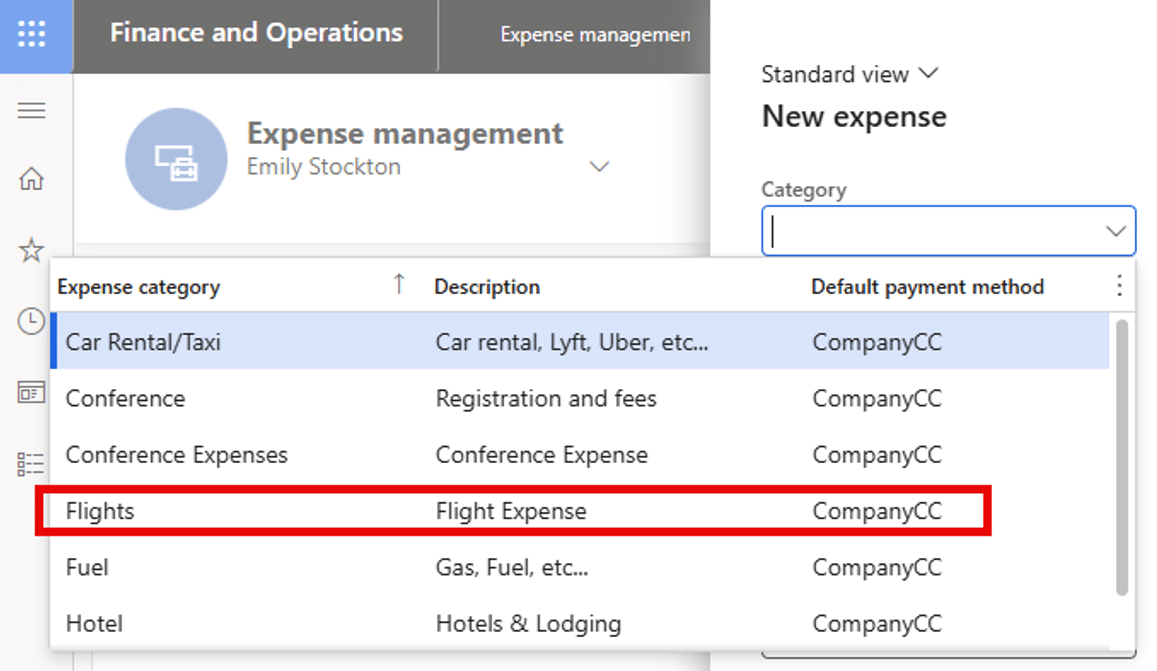1157x671 pixels.
Task: Open Workspaces icon in the sidebar
Action: pos(32,392)
